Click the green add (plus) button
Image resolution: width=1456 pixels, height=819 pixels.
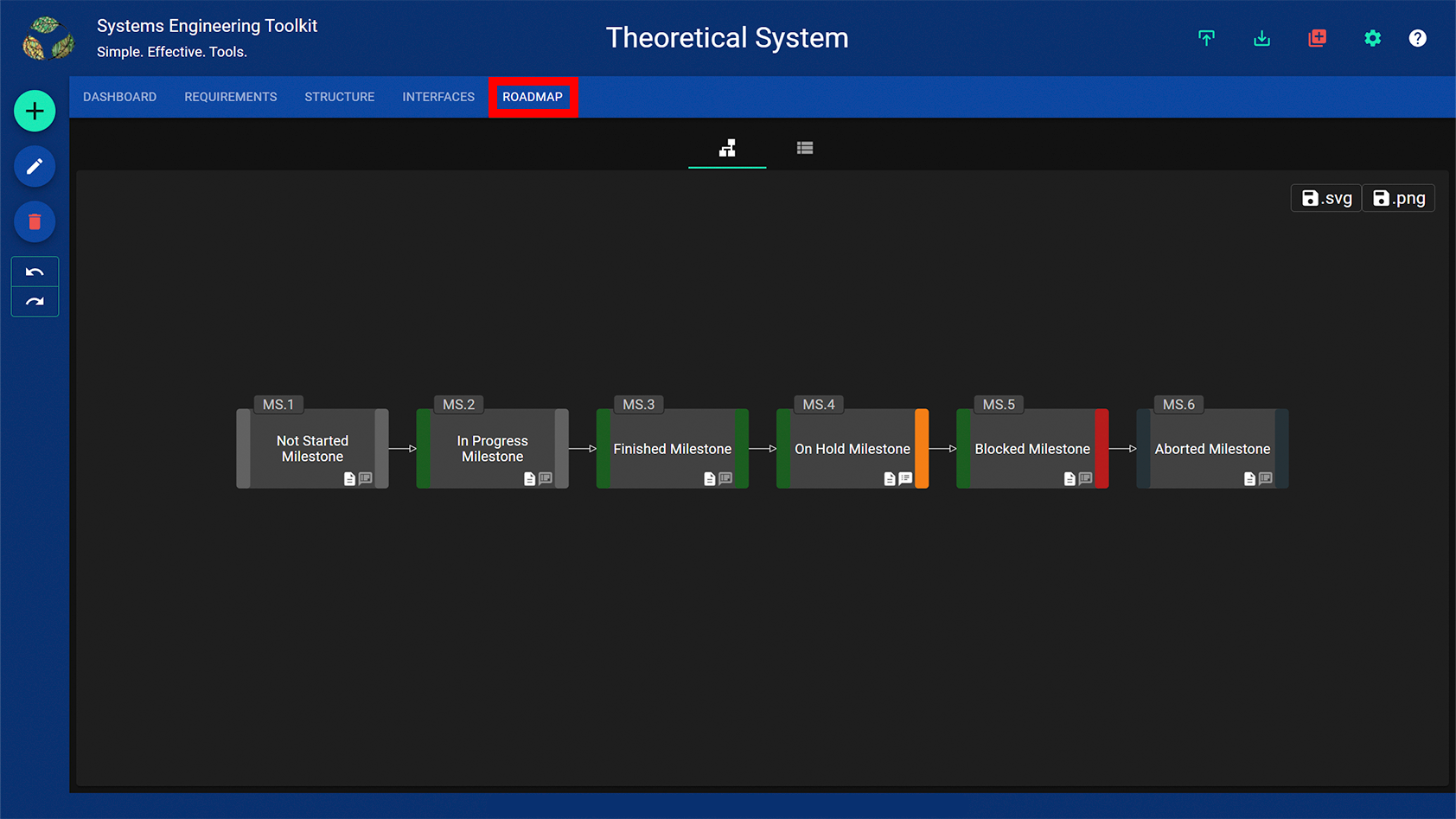35,111
